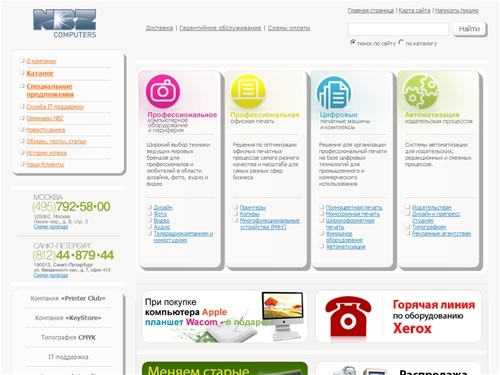The height and width of the screenshot is (375, 500).
Task: Open 'О компании' in the sidebar menu
Action: [41, 61]
